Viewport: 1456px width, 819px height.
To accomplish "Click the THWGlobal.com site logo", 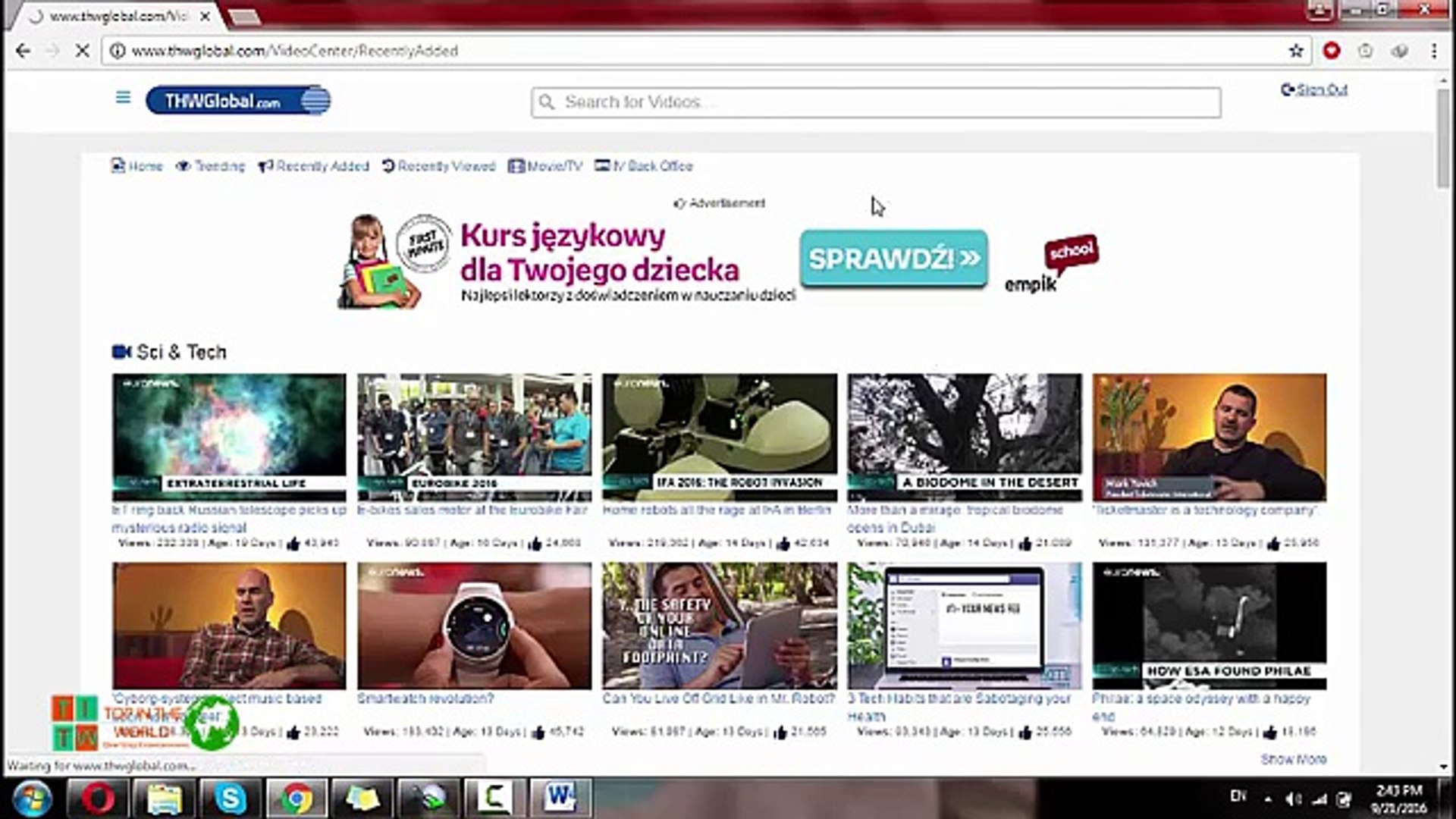I will [238, 100].
